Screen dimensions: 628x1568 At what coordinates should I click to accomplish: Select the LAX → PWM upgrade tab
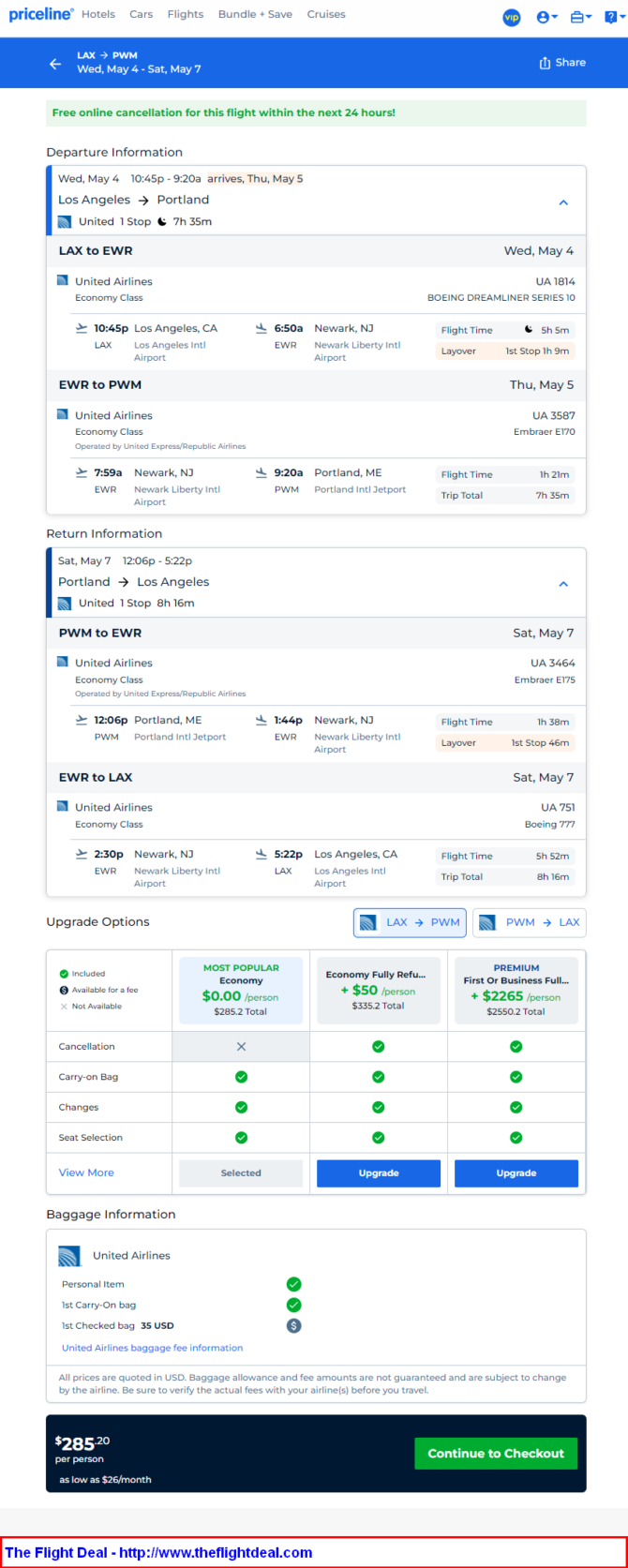(410, 922)
